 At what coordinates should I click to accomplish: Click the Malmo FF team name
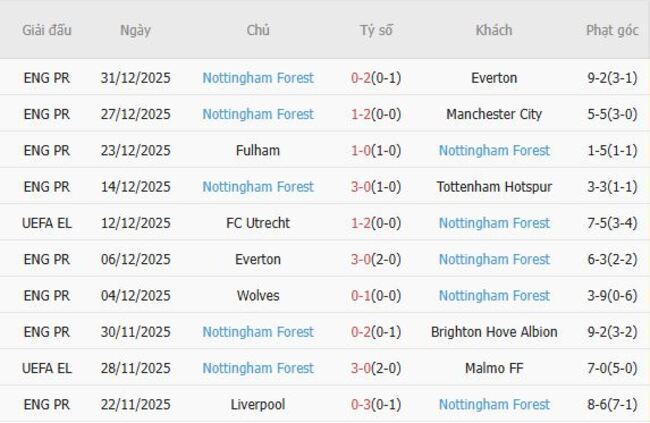pyautogui.click(x=494, y=368)
